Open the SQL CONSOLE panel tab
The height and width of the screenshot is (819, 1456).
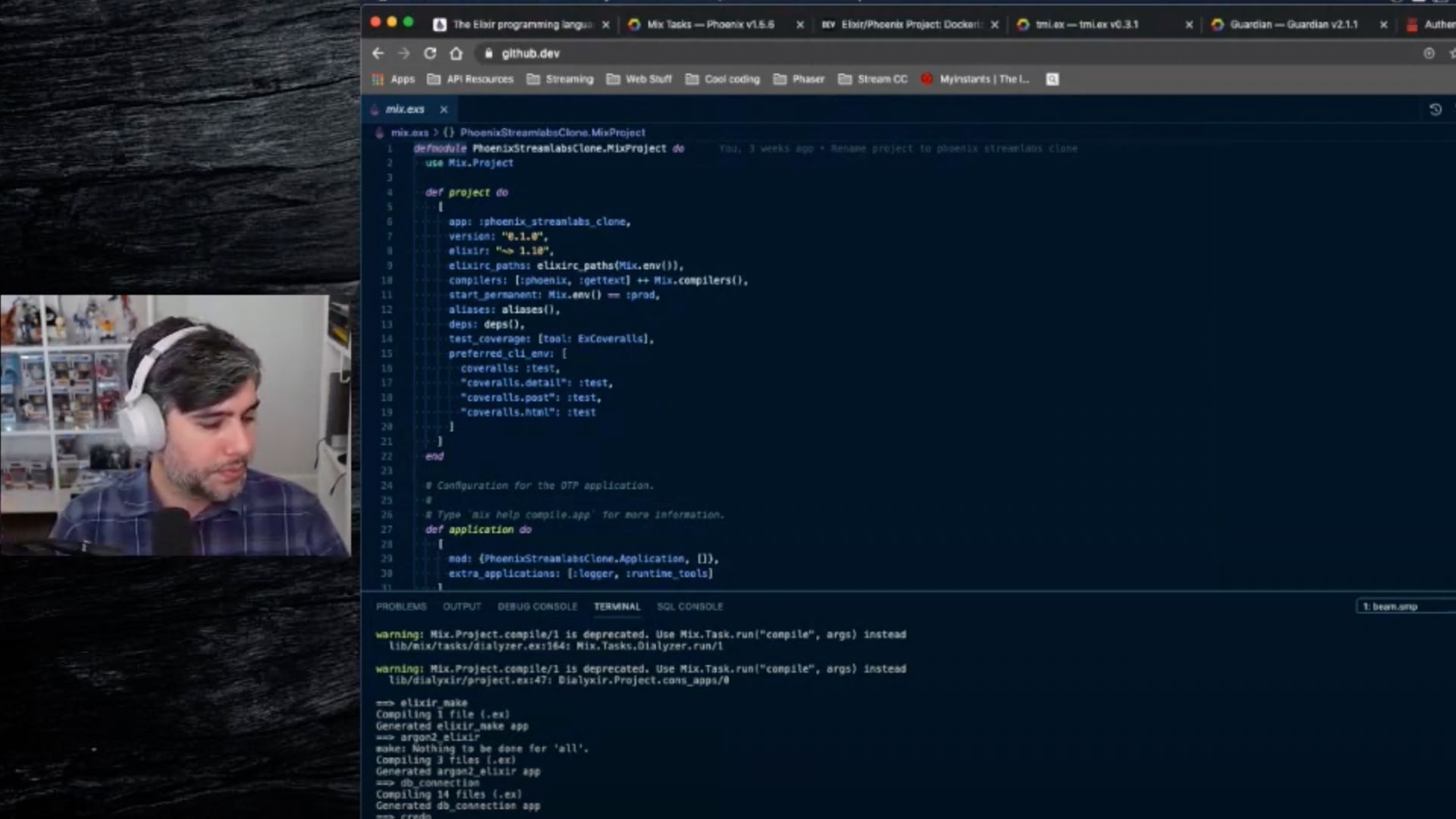point(689,607)
